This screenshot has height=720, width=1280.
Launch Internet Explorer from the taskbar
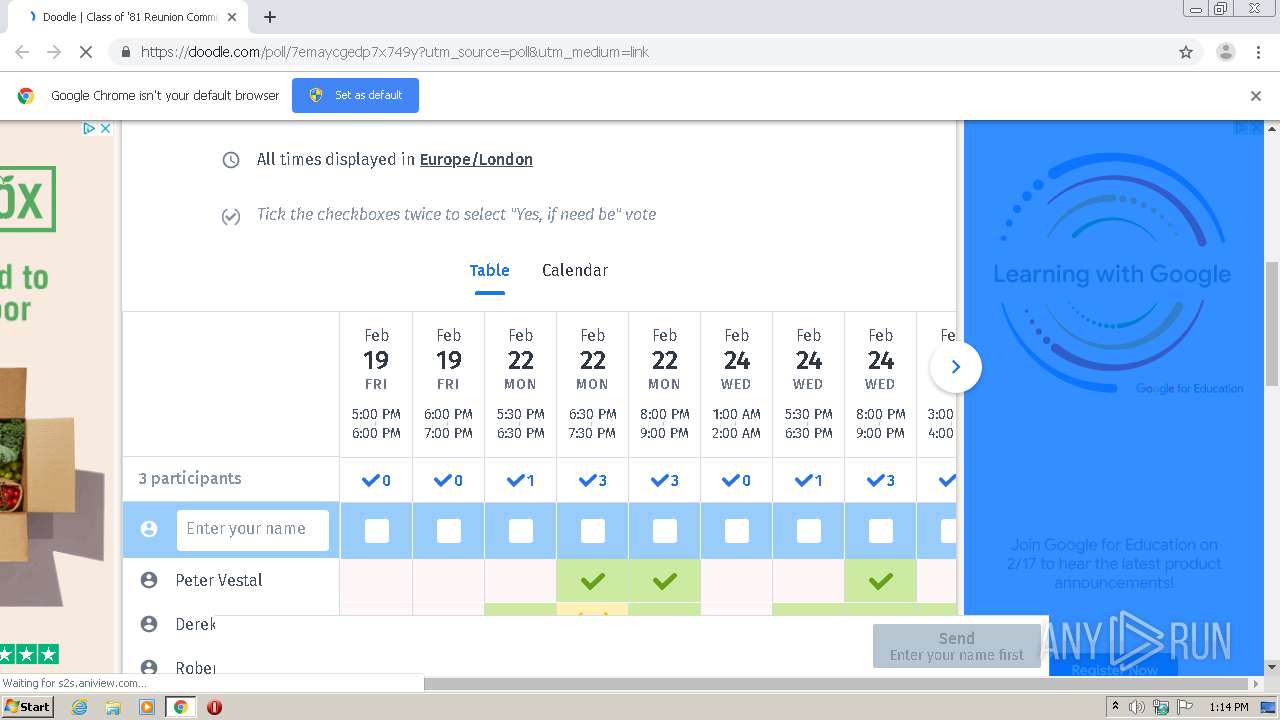(80, 707)
